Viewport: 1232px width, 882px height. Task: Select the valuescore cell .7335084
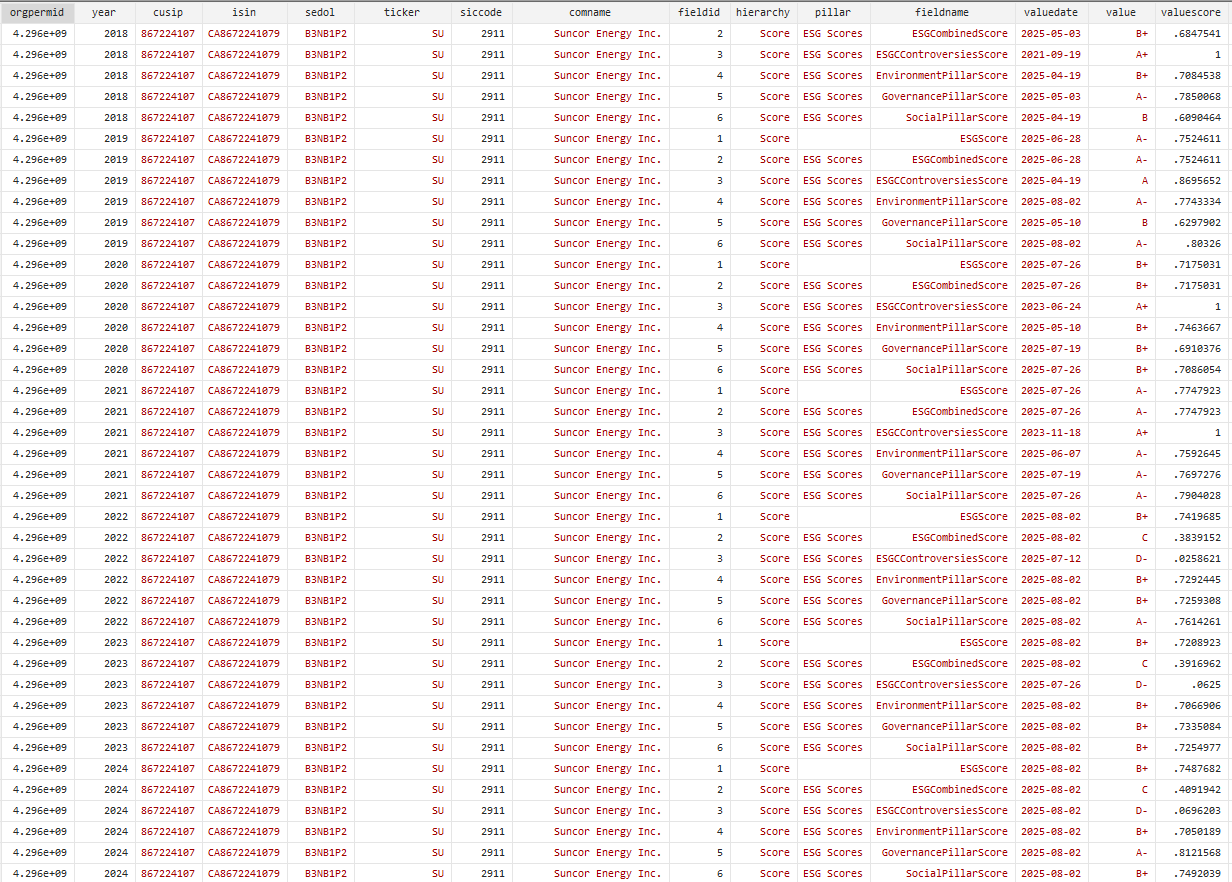(x=1190, y=727)
